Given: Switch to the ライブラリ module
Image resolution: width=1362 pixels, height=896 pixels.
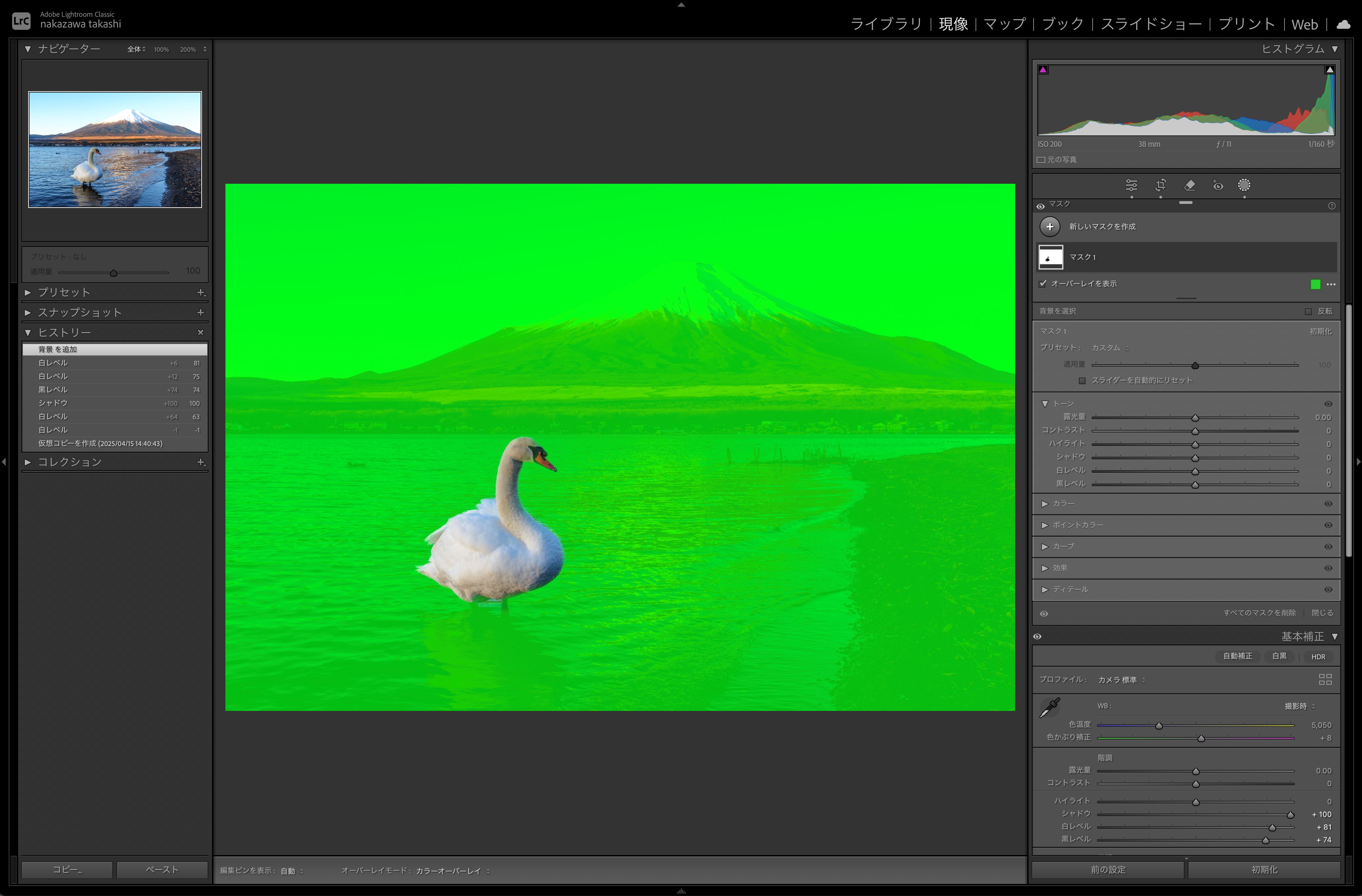Looking at the screenshot, I should point(886,24).
